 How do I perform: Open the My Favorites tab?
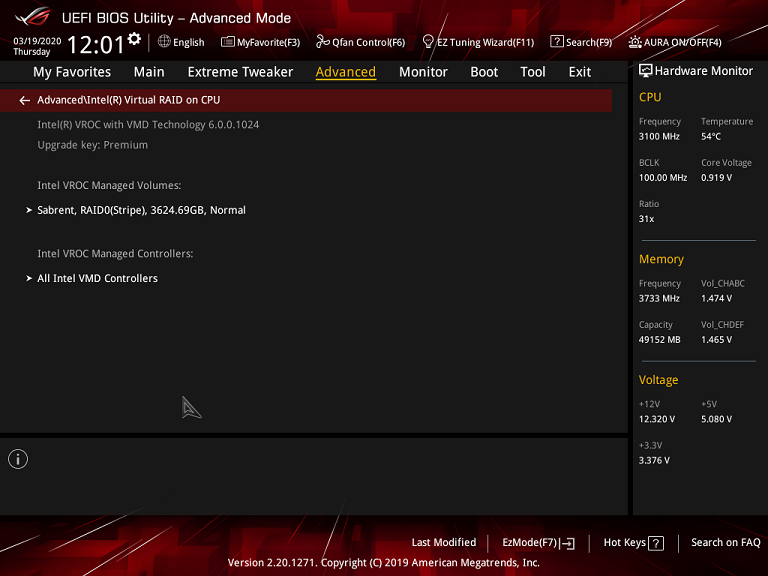[x=72, y=72]
